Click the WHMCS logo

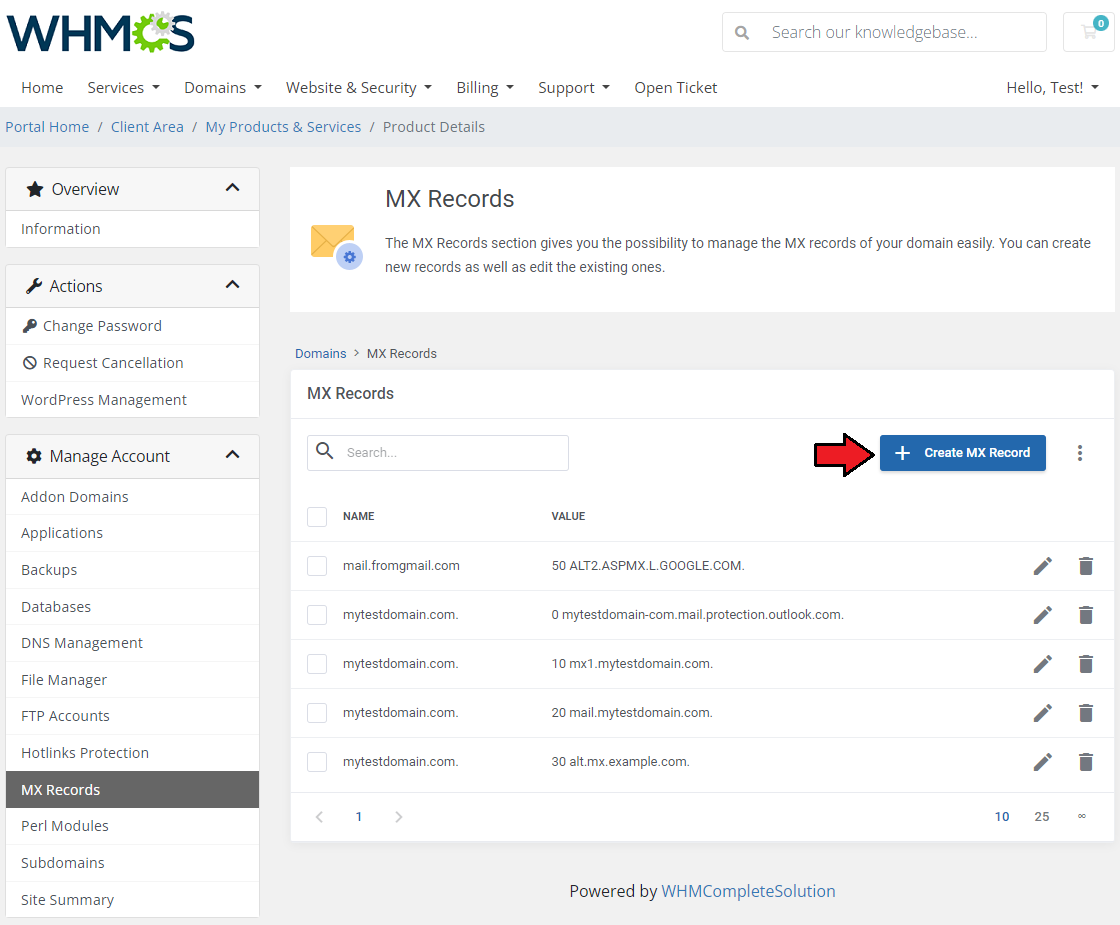101,33
